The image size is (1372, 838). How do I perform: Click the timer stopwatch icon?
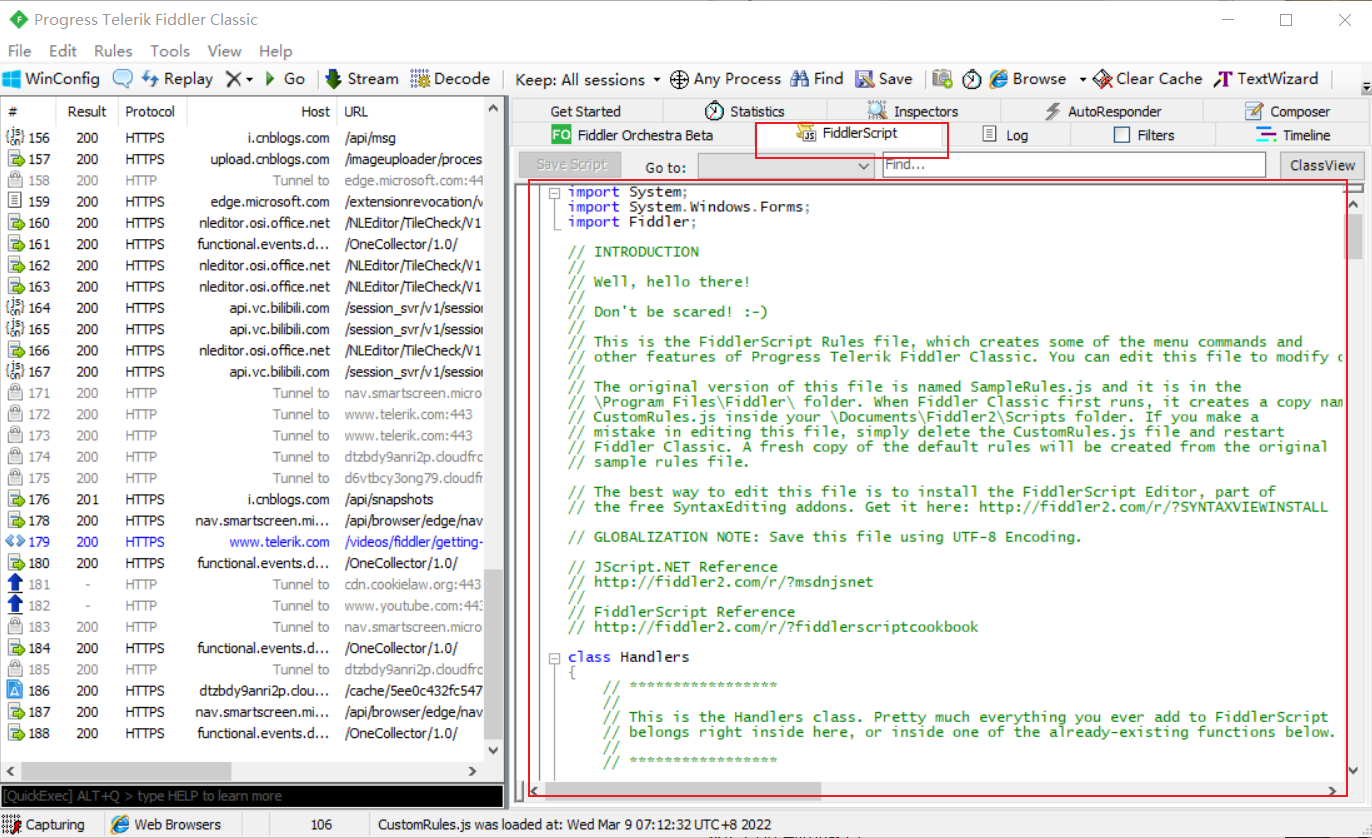pos(971,79)
